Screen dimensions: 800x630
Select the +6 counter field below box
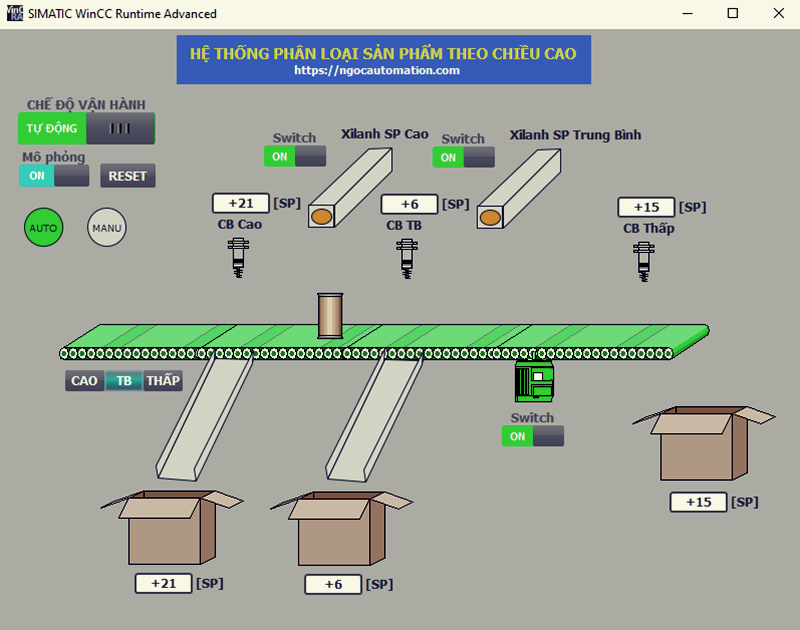pos(333,584)
